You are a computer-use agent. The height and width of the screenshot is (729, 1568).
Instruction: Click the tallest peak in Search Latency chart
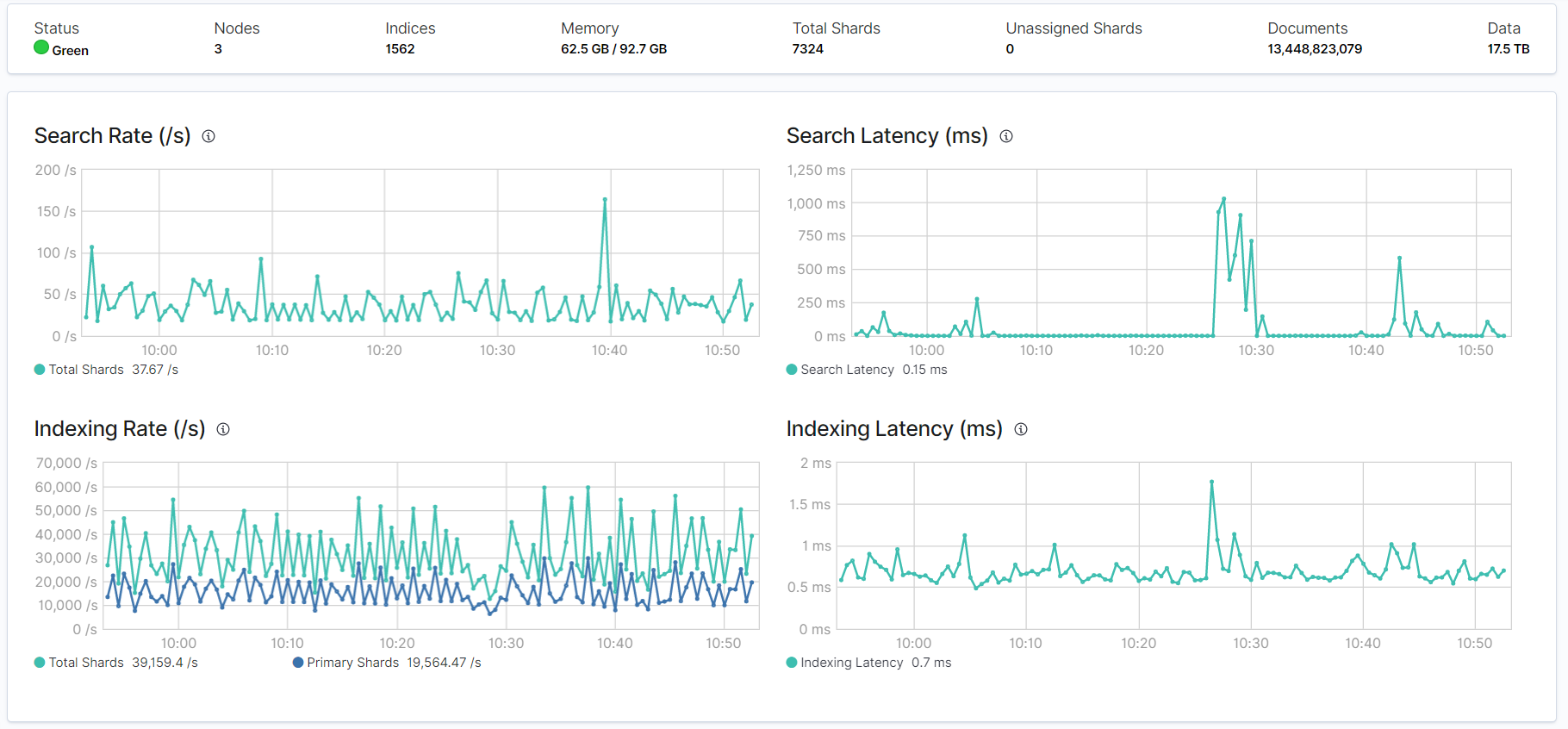(1223, 199)
